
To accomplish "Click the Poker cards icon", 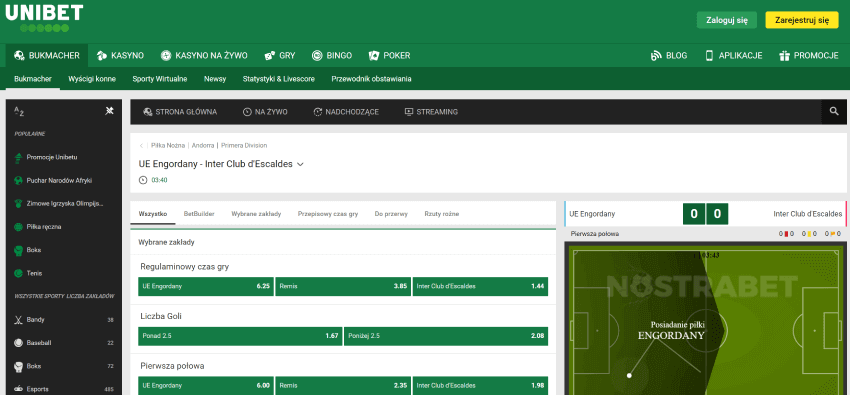I will click(x=374, y=55).
